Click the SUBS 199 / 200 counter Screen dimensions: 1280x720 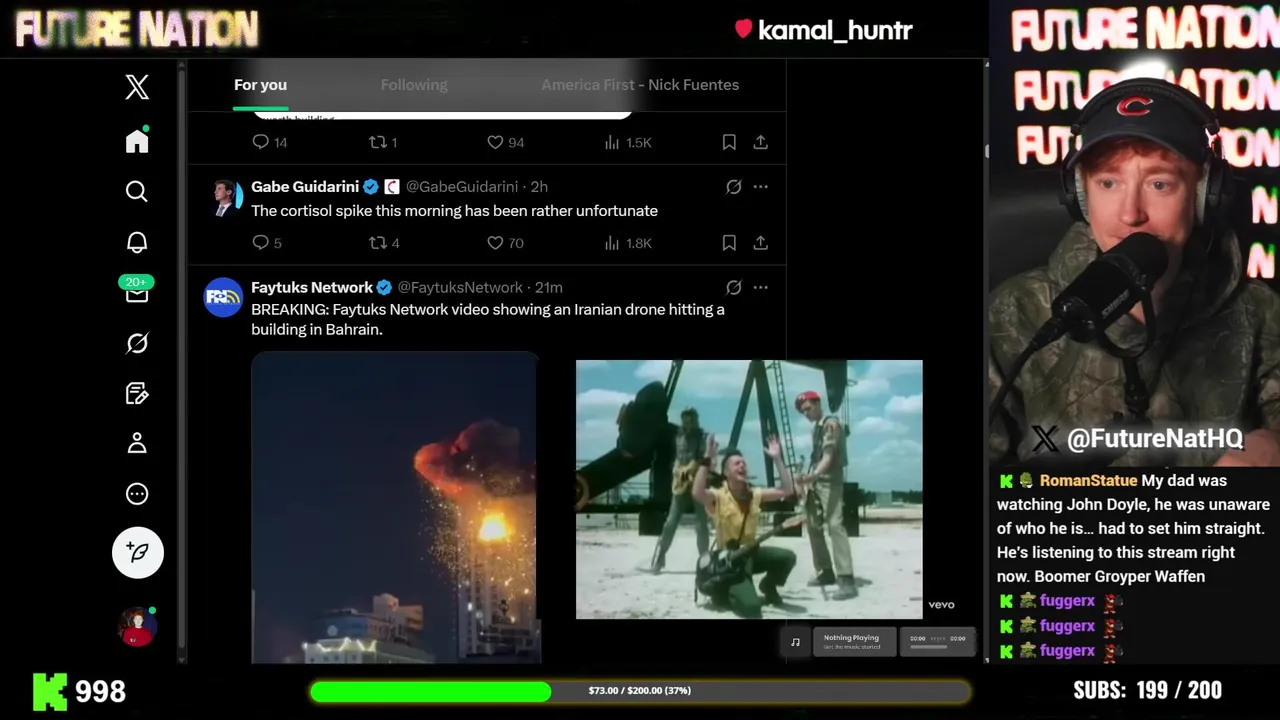(1148, 690)
